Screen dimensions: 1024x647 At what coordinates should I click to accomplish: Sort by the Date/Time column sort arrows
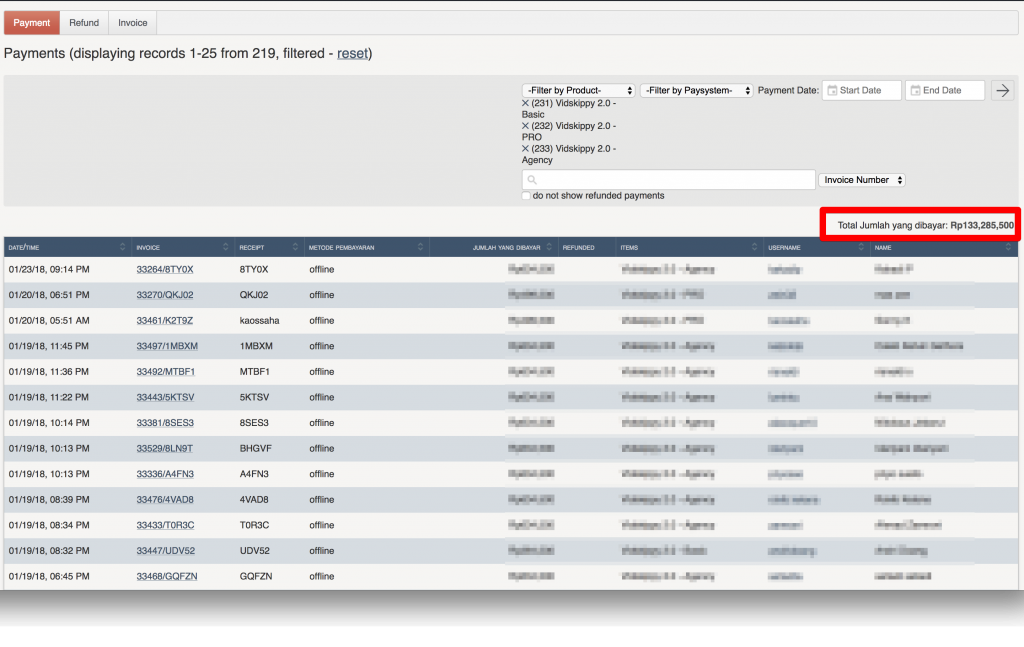[x=123, y=247]
